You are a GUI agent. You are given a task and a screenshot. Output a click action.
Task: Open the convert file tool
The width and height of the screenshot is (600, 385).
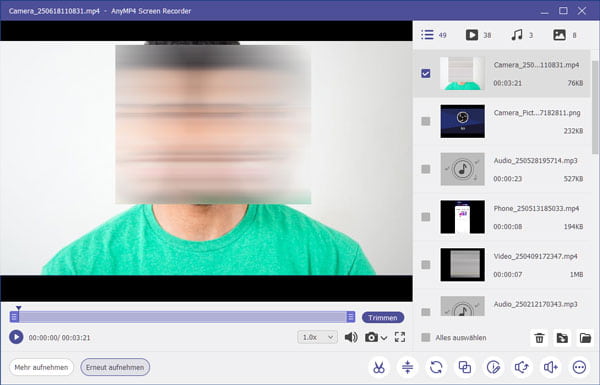point(436,367)
